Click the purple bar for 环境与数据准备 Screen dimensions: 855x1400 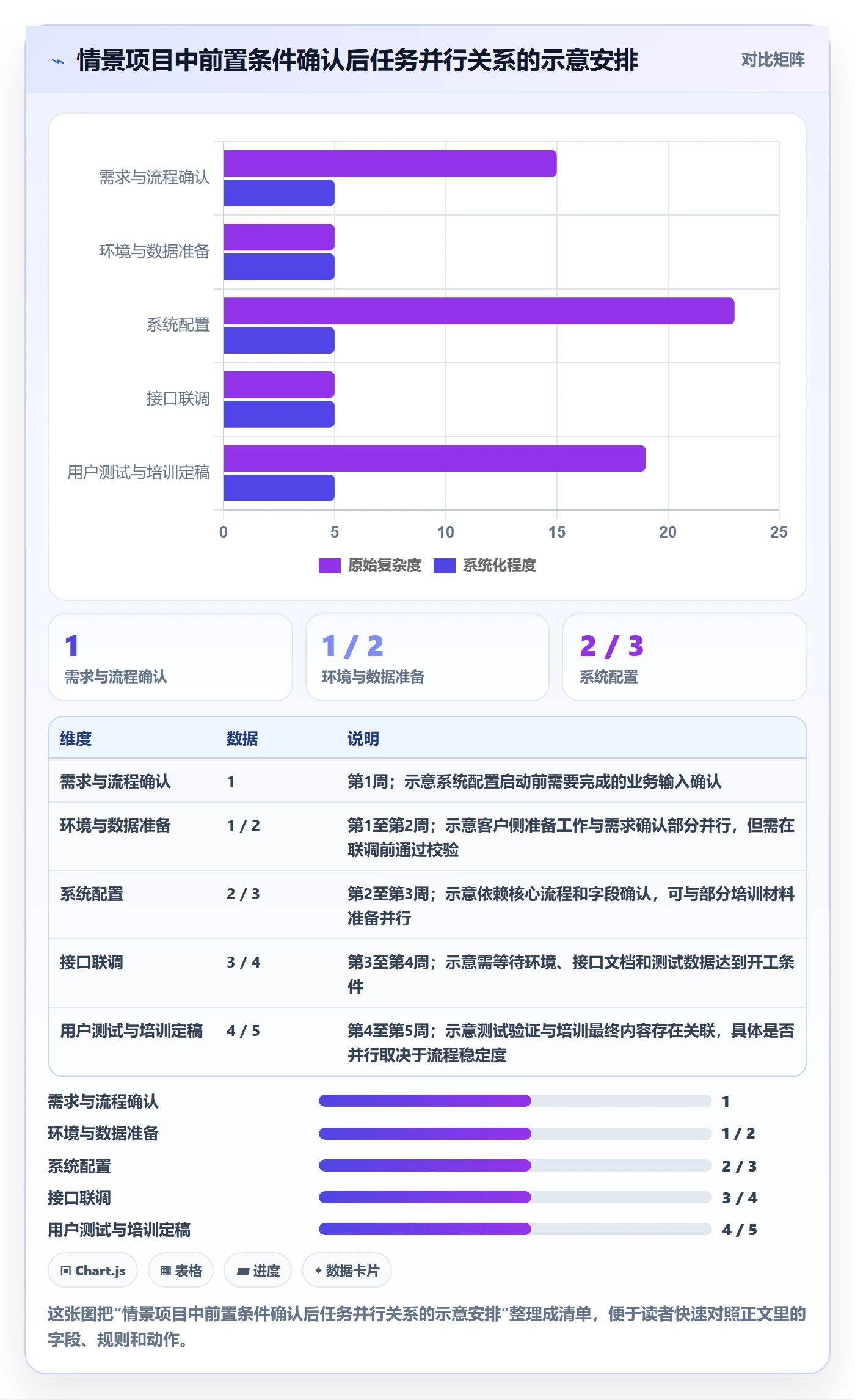tap(279, 238)
